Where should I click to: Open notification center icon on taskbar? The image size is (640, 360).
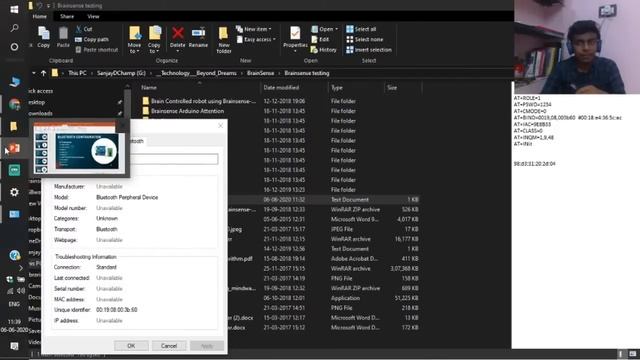tap(14, 346)
